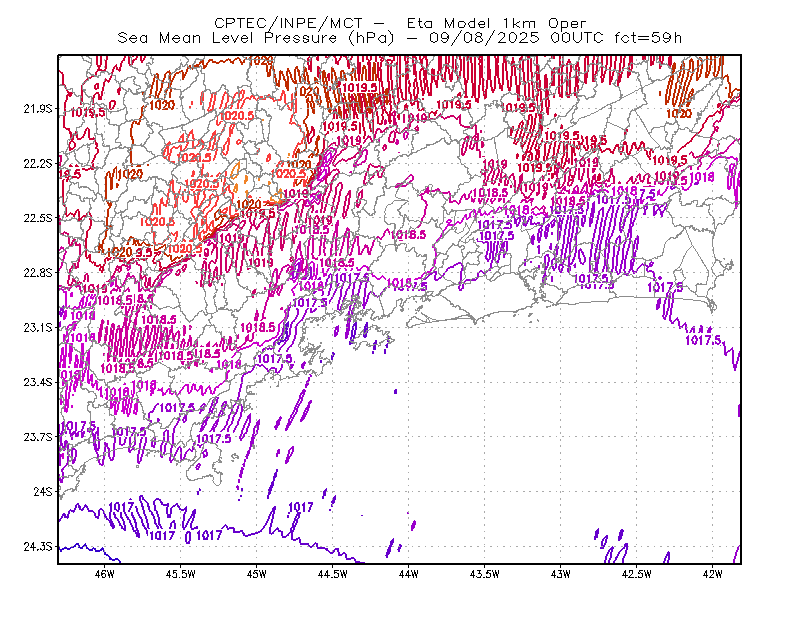Click the '23.7S' latitude axis label

[x=37, y=437]
